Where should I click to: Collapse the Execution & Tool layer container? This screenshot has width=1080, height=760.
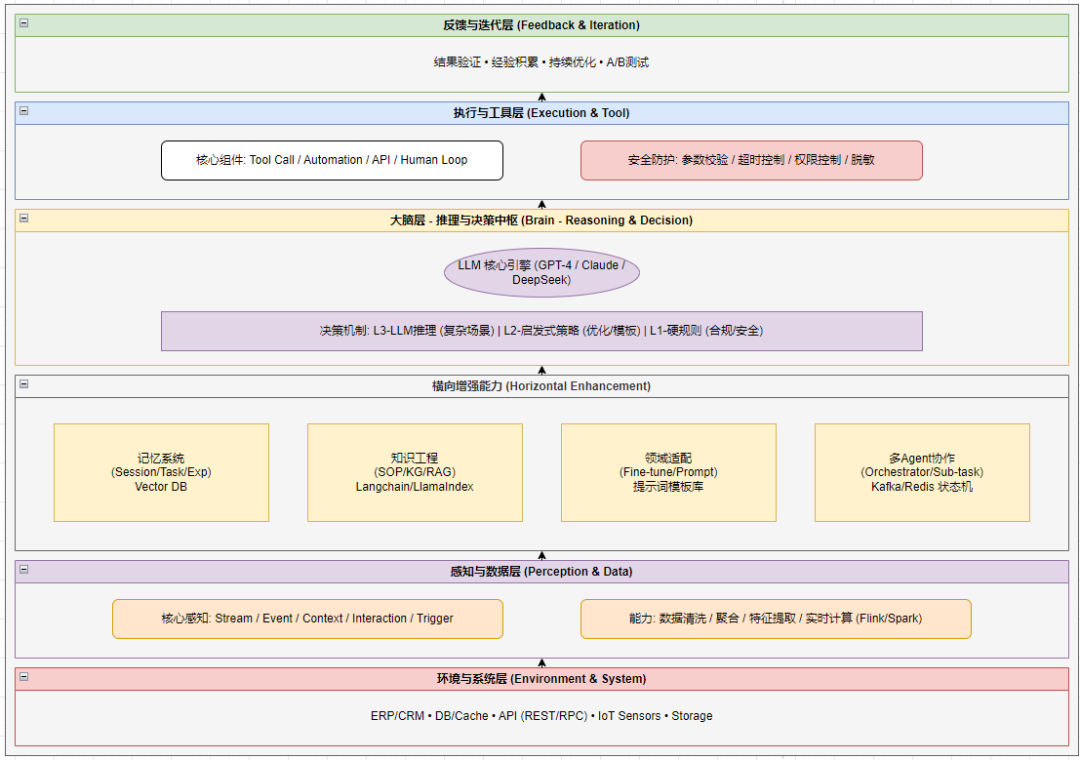pyautogui.click(x=24, y=112)
